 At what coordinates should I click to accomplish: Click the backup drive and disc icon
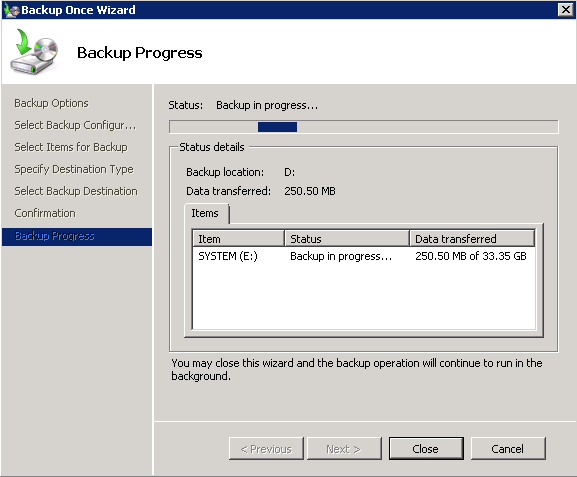pyautogui.click(x=34, y=52)
